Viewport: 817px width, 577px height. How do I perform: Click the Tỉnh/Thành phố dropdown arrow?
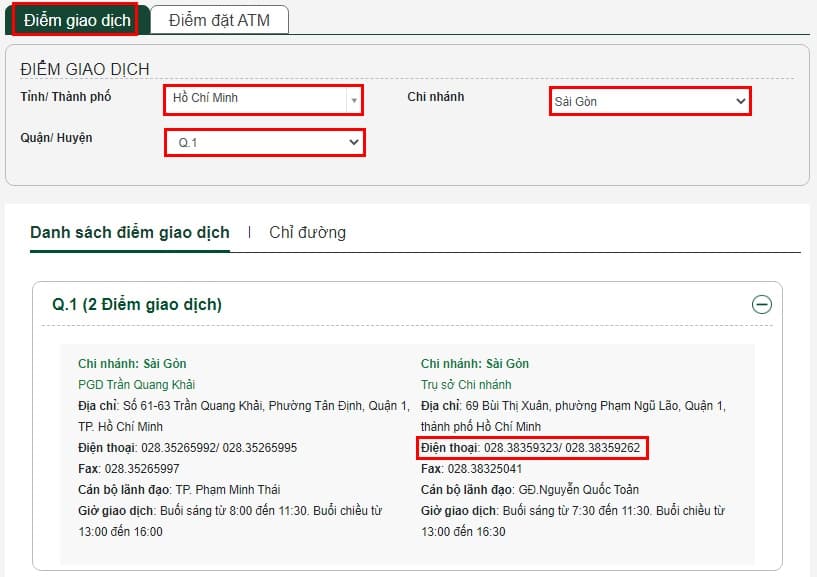coord(352,100)
